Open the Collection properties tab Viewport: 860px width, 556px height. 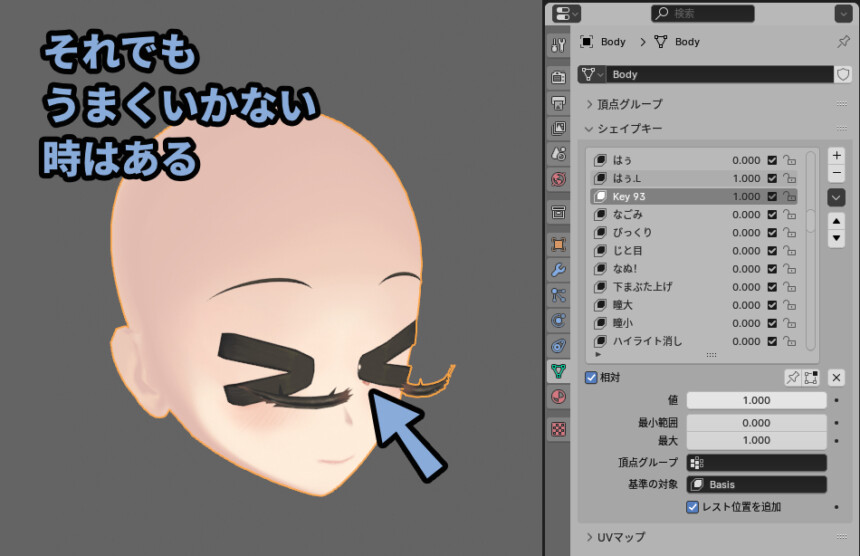coord(558,212)
